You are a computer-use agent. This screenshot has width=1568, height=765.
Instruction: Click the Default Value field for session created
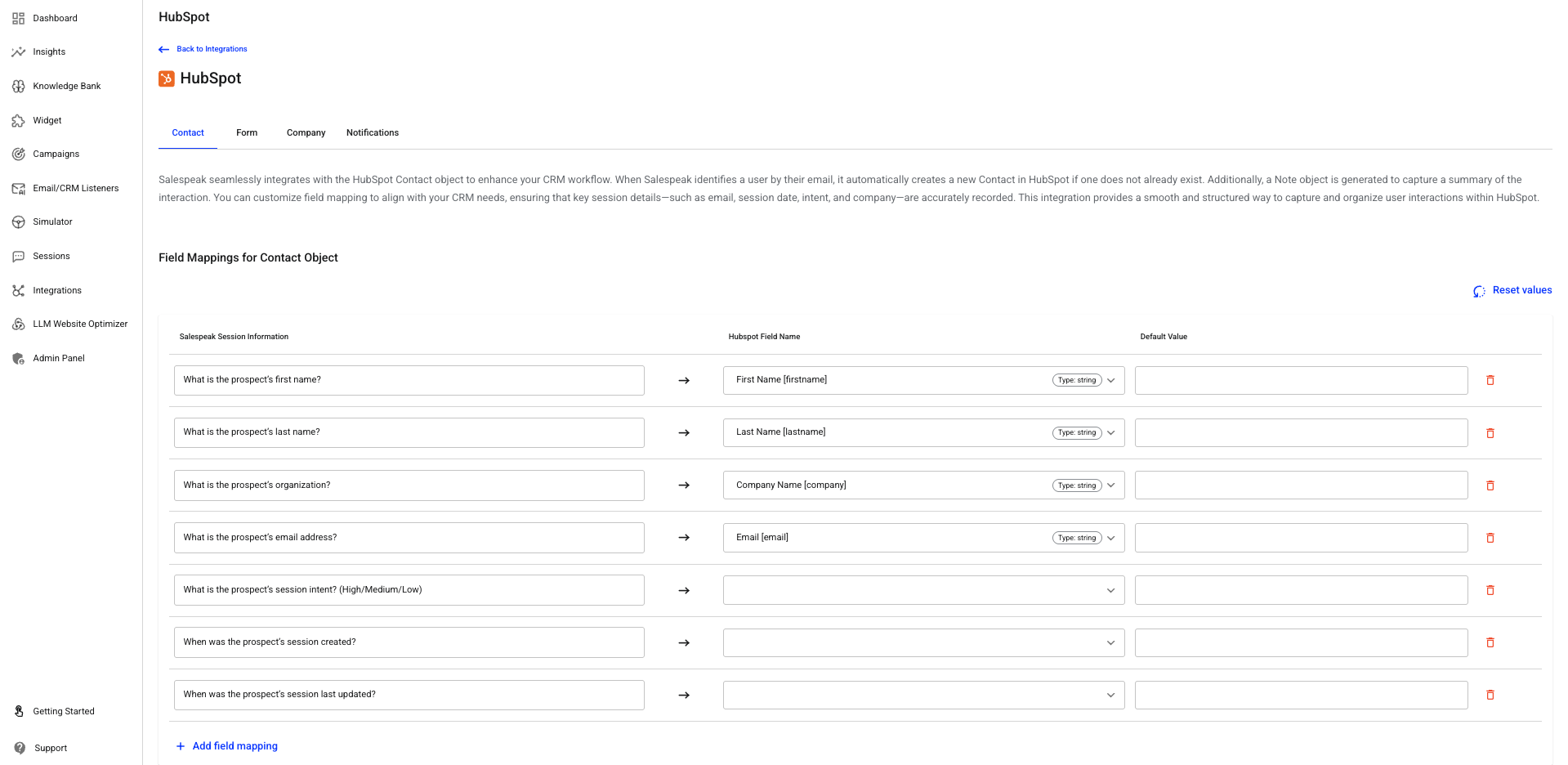[1301, 642]
